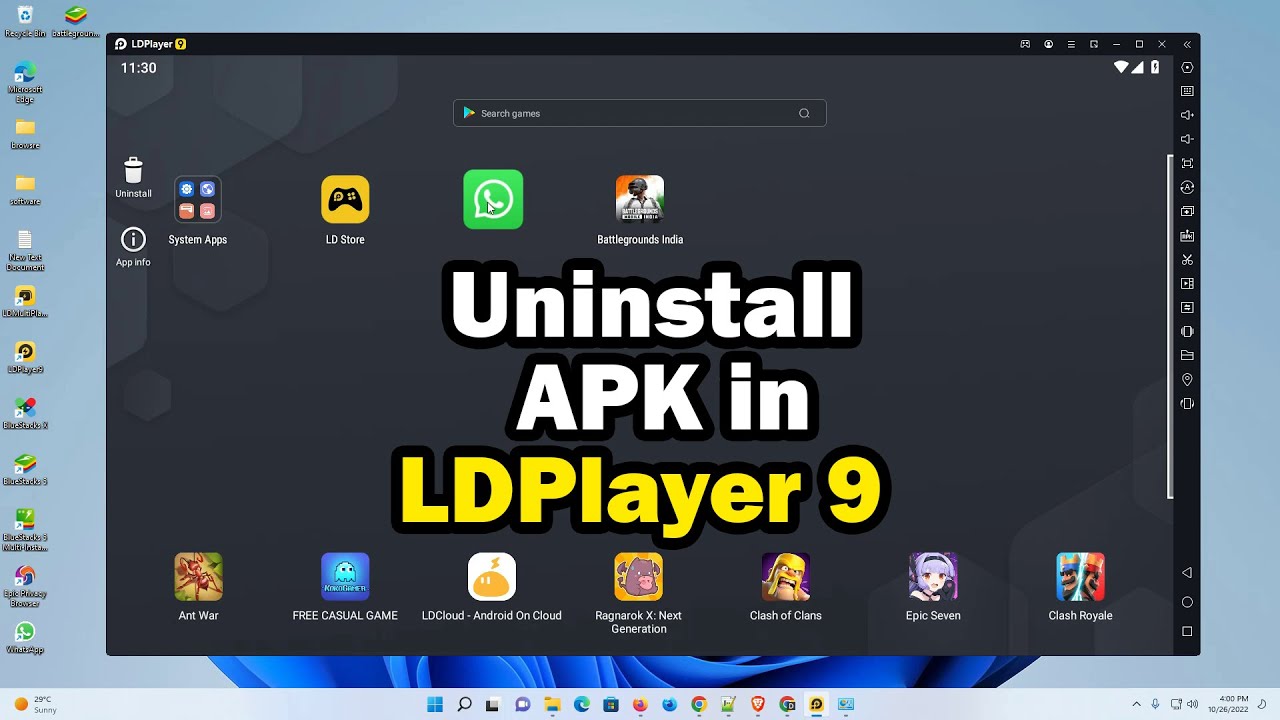This screenshot has width=1280, height=720.
Task: Open LDCloud - Android On Cloud
Action: pos(492,577)
